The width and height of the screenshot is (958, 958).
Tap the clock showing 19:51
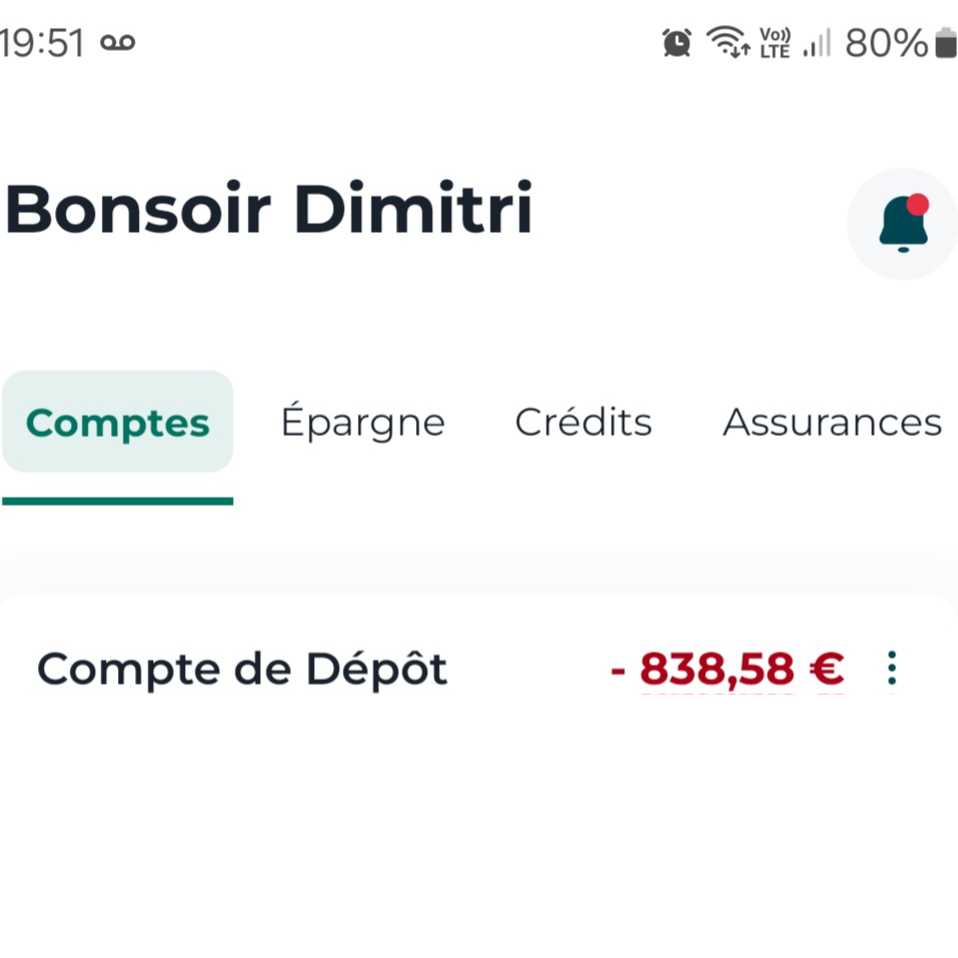click(40, 42)
